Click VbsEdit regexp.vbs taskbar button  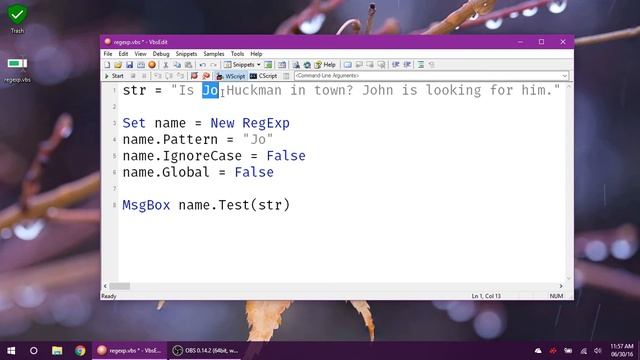pos(130,351)
